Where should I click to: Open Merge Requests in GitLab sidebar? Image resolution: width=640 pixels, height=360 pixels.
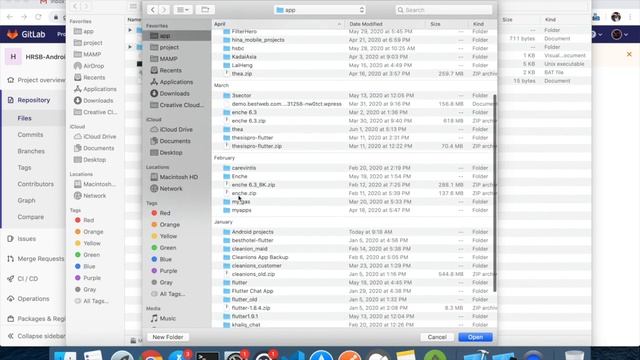[x=40, y=259]
